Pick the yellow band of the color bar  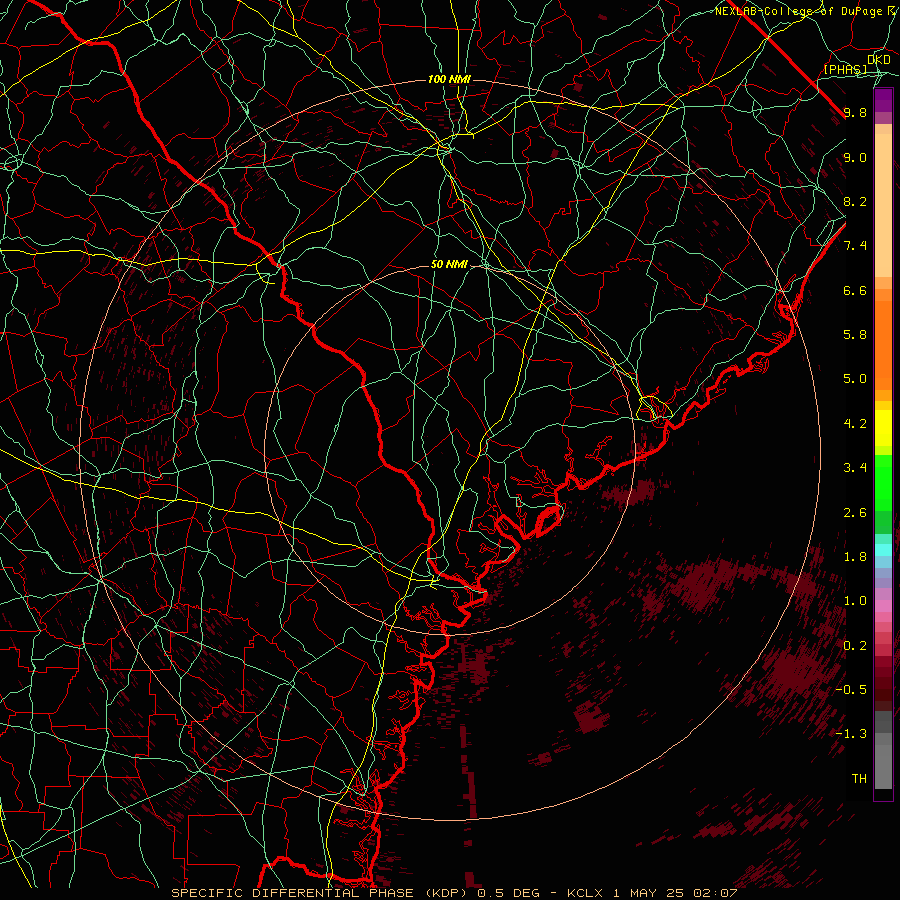[883, 428]
